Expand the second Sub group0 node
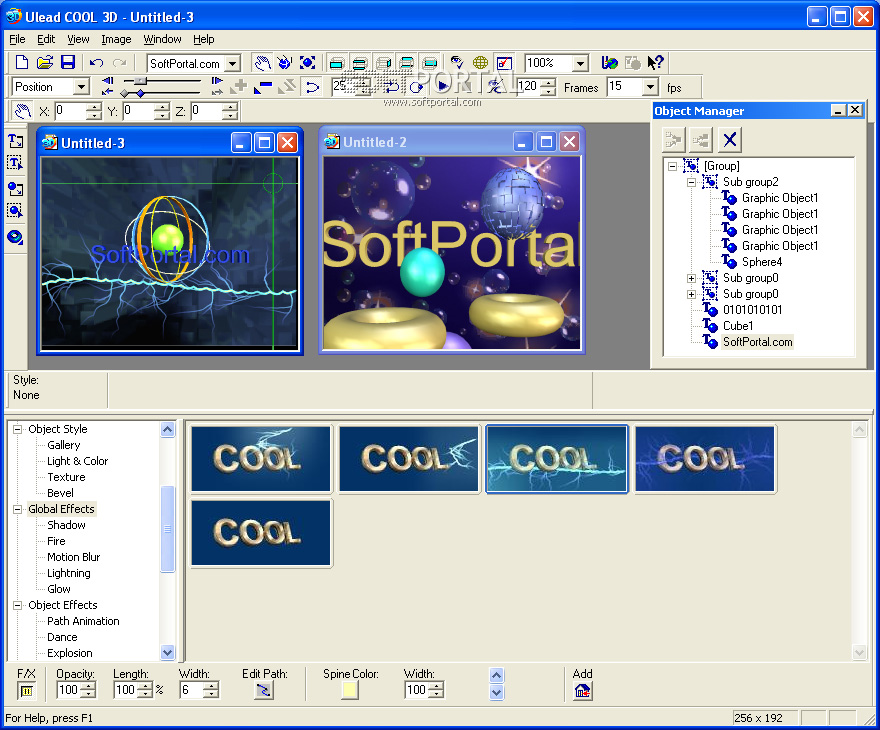 [691, 294]
